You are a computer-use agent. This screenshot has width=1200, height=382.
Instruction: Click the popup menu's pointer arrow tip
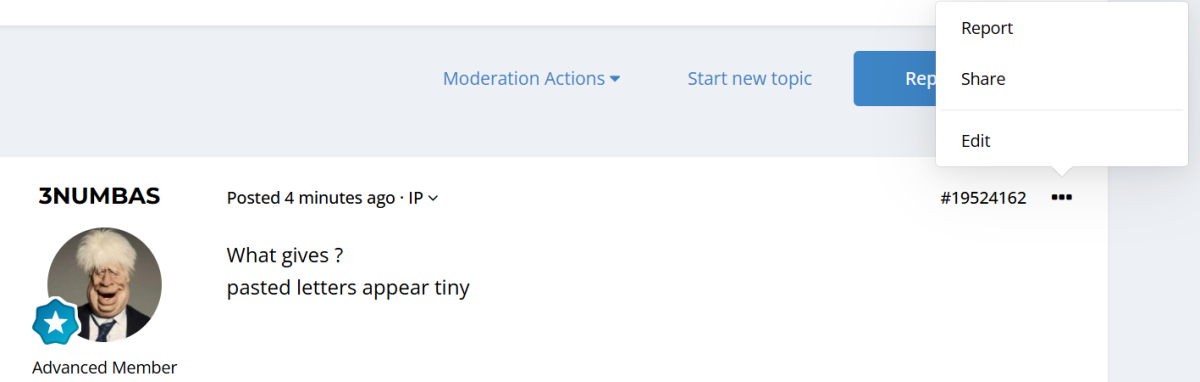tap(1062, 172)
